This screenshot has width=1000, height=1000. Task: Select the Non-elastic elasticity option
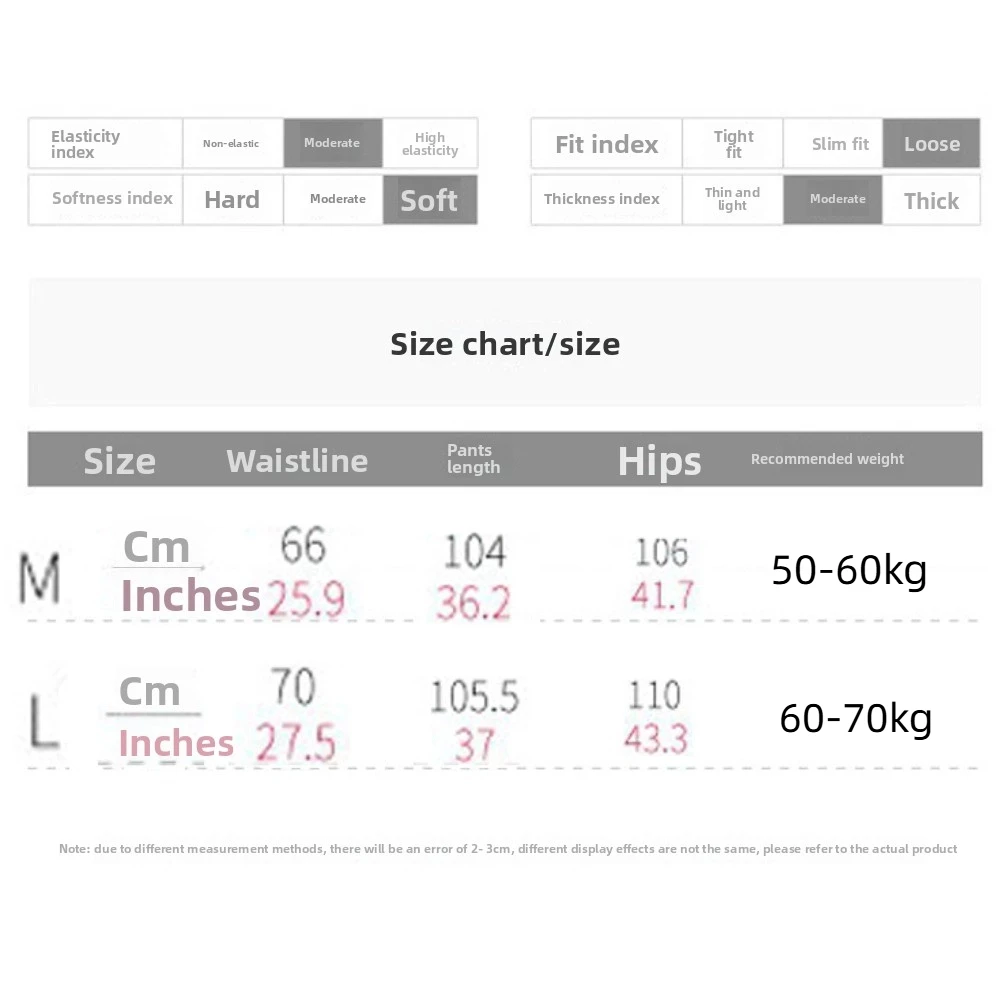(x=231, y=144)
